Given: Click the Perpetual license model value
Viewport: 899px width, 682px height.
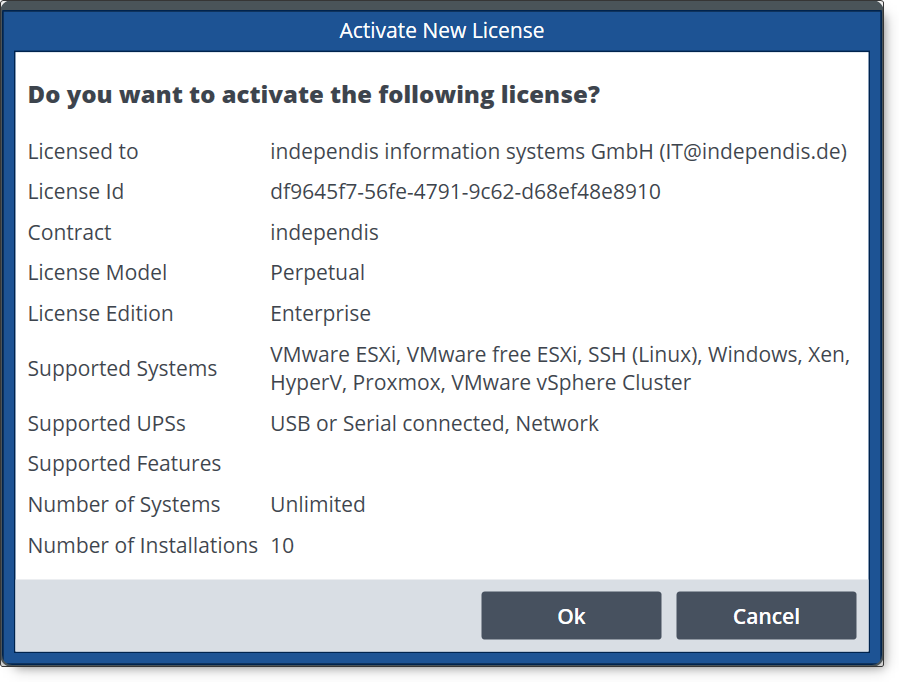Looking at the screenshot, I should click(x=317, y=273).
